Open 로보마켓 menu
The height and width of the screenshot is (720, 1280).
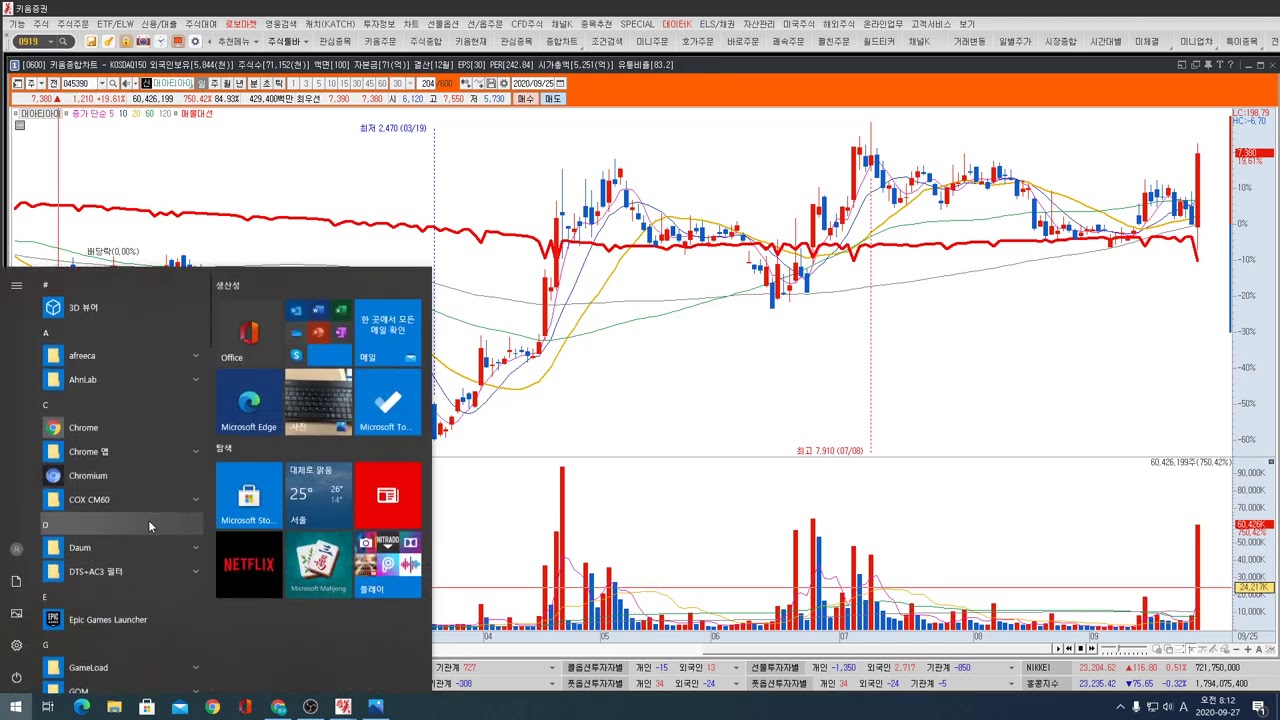[x=241, y=24]
